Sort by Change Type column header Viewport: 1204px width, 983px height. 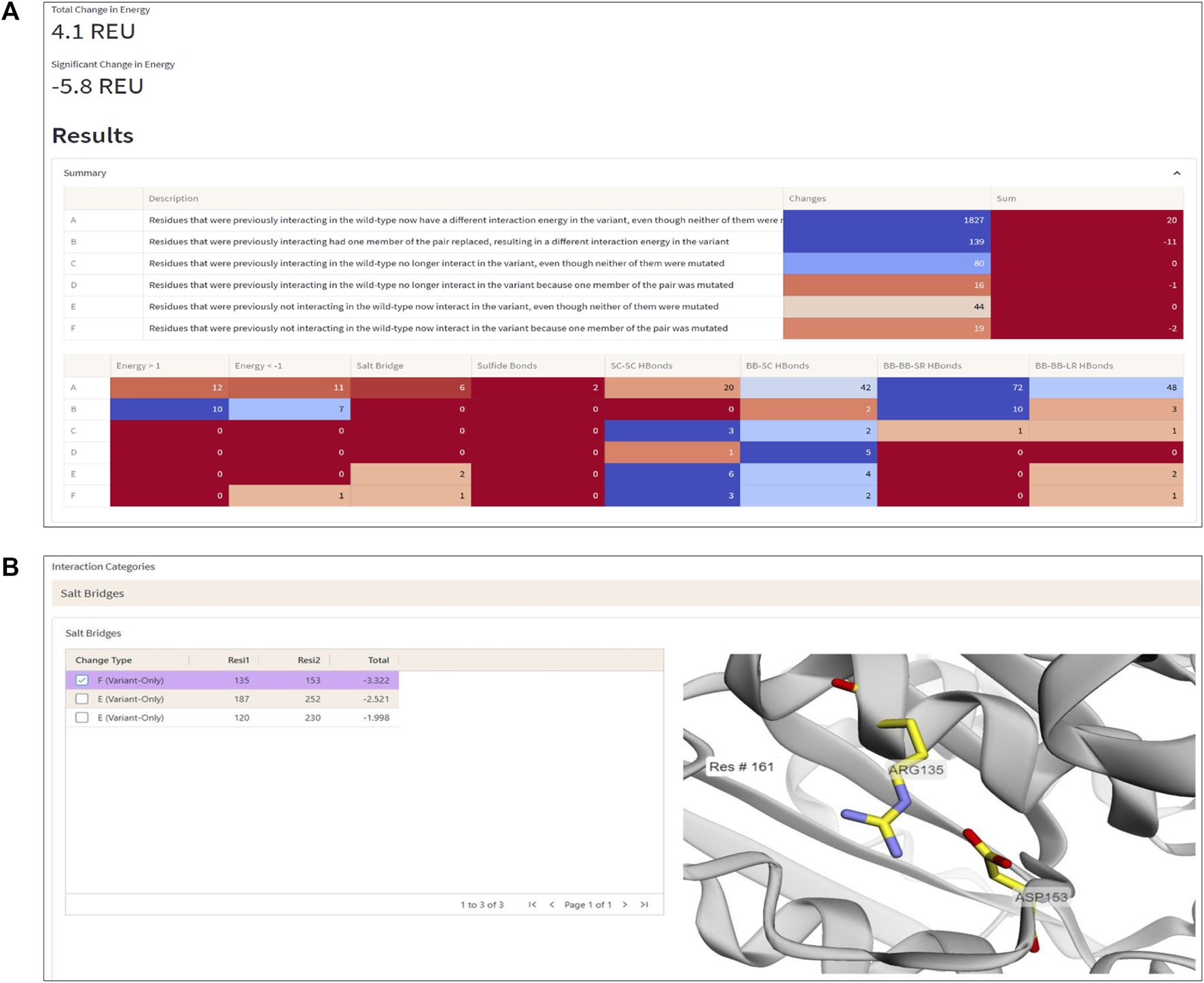[x=104, y=660]
